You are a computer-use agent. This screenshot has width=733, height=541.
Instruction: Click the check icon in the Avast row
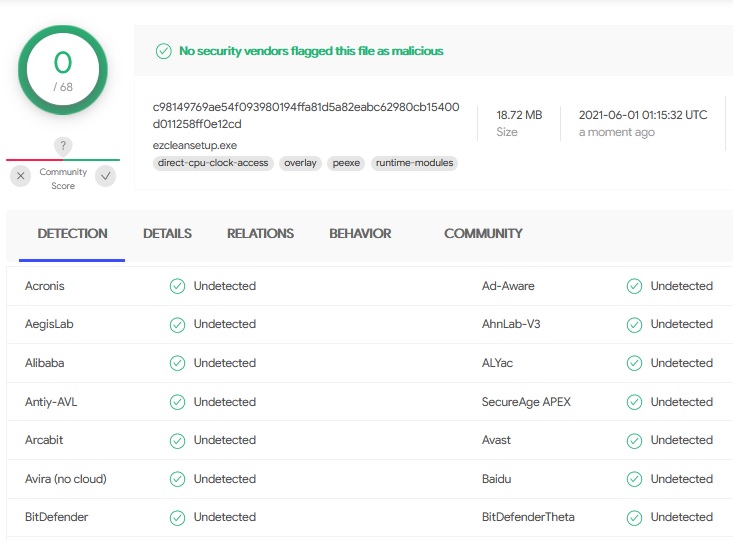coord(634,440)
